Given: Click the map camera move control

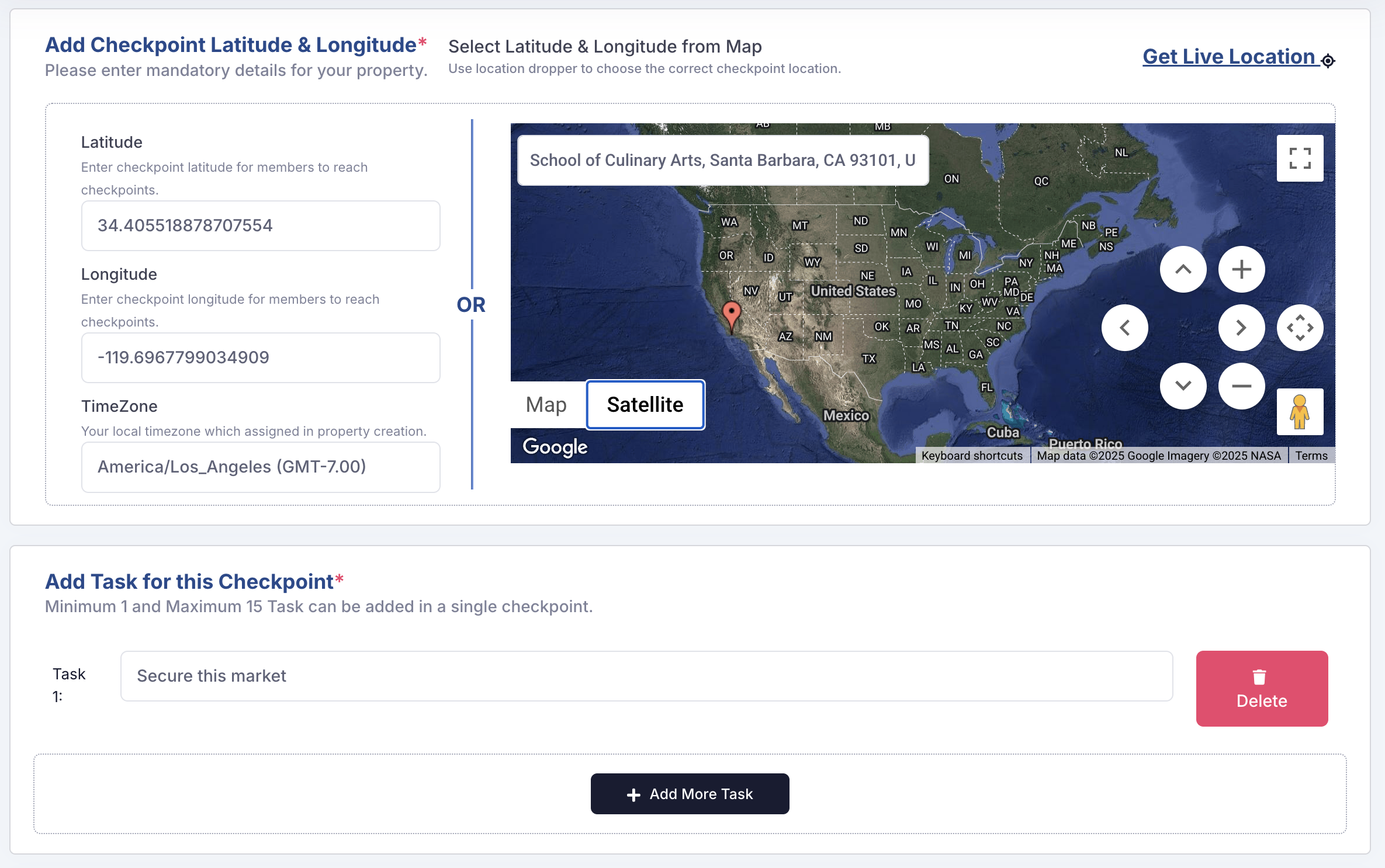Looking at the screenshot, I should (x=1300, y=328).
